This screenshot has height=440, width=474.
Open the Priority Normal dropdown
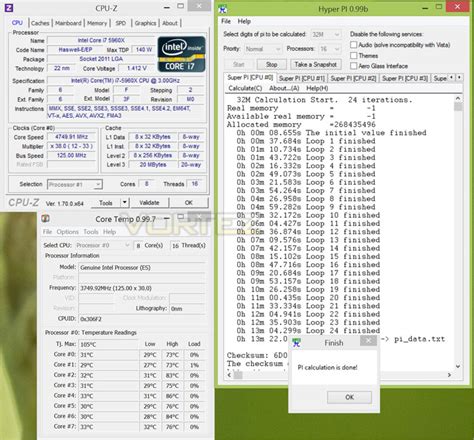tap(263, 49)
